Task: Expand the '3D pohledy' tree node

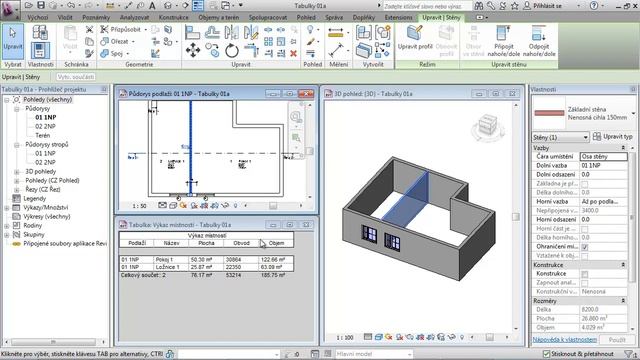Action: point(17,172)
